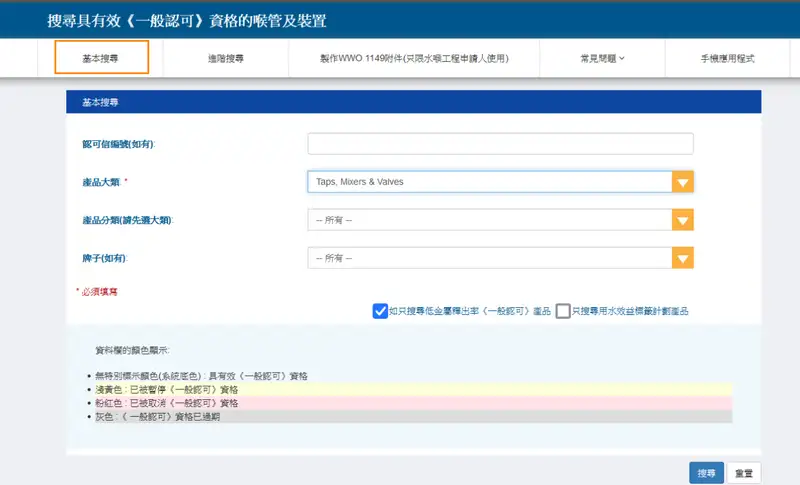Focus the 認可信編號 text input field

point(500,144)
